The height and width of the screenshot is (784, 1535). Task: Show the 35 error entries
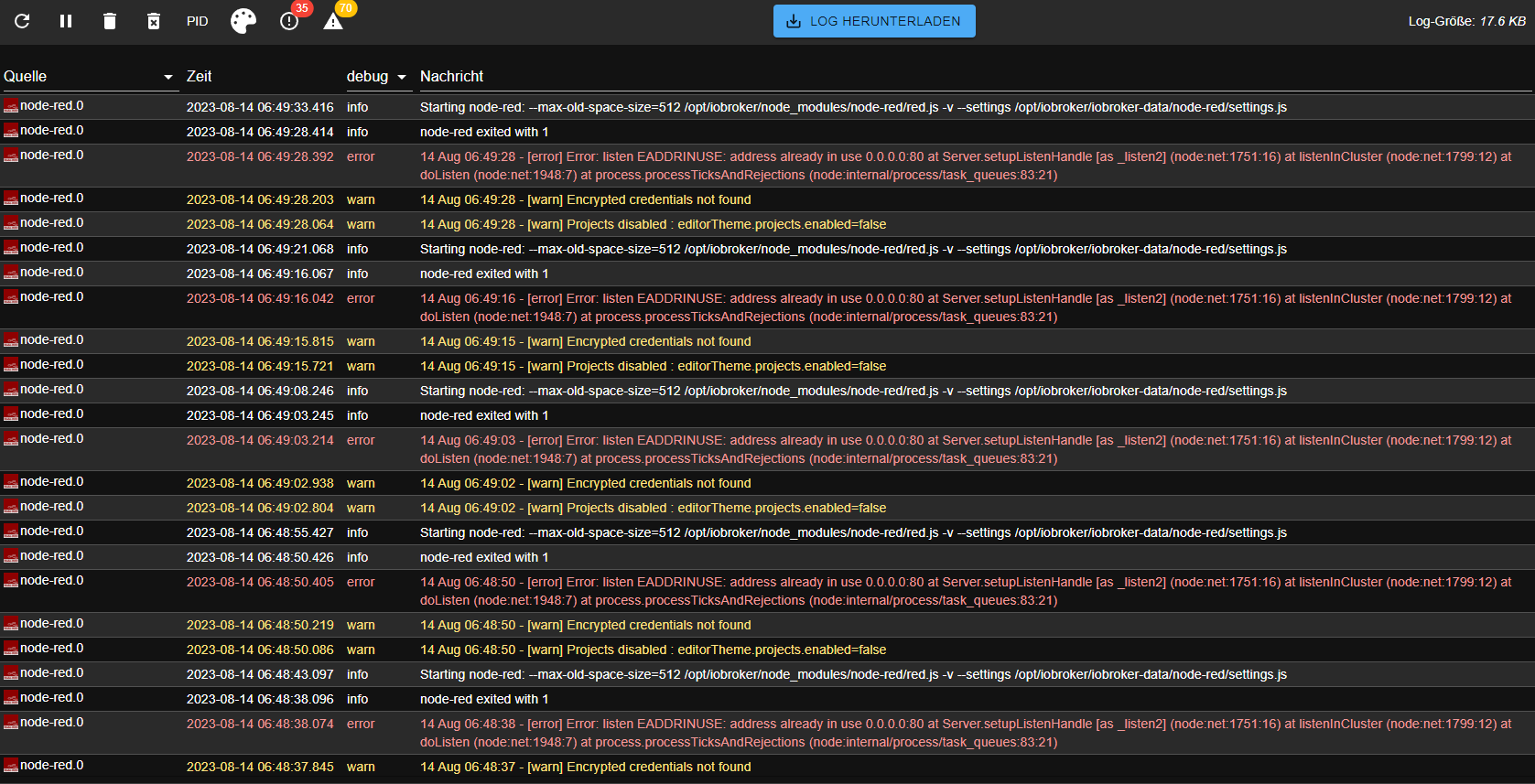[x=289, y=21]
